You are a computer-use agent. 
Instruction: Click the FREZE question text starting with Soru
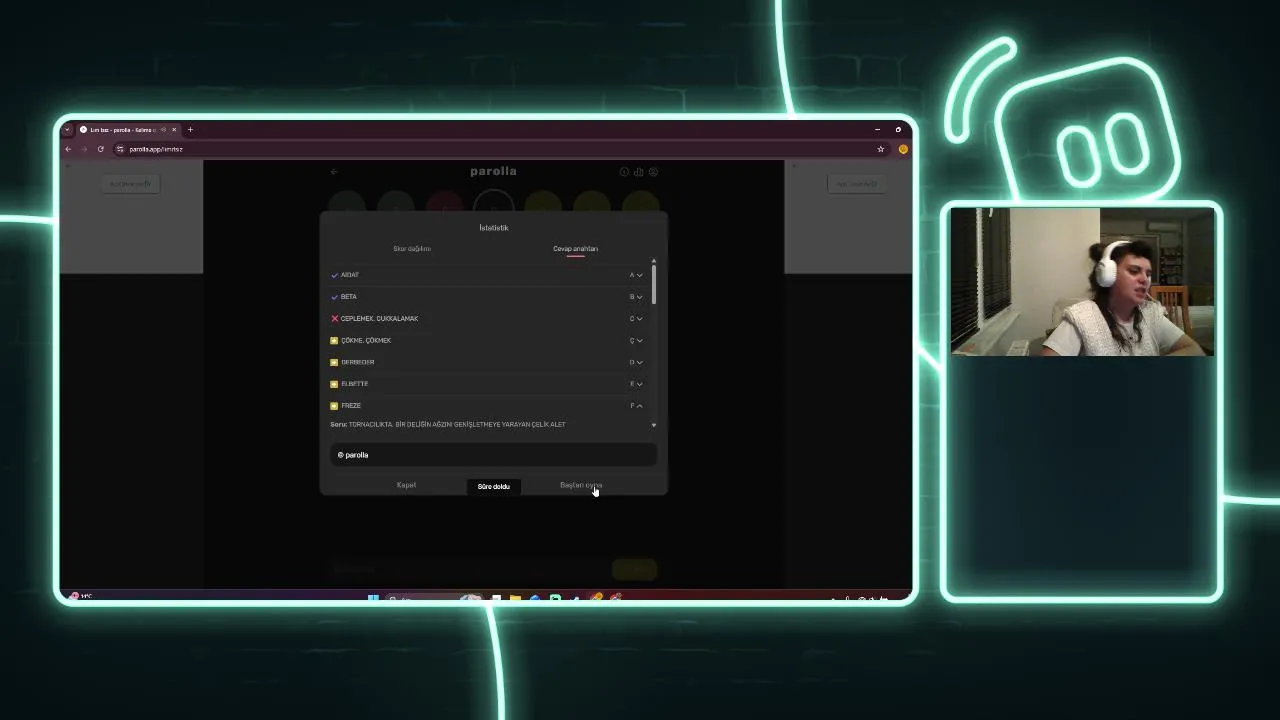pos(448,424)
